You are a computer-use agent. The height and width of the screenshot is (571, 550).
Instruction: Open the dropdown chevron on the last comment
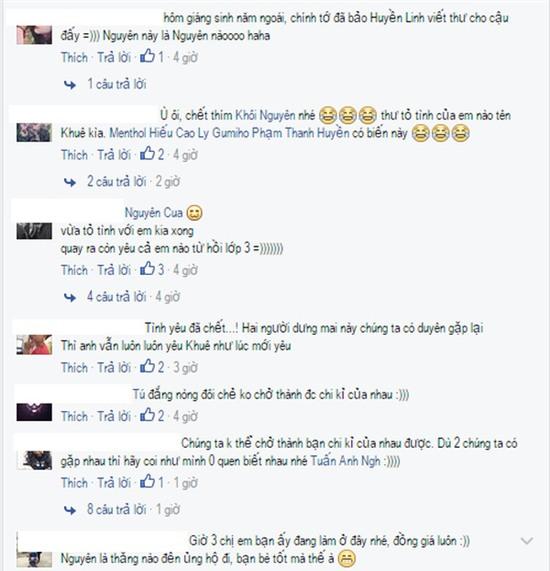point(527,541)
